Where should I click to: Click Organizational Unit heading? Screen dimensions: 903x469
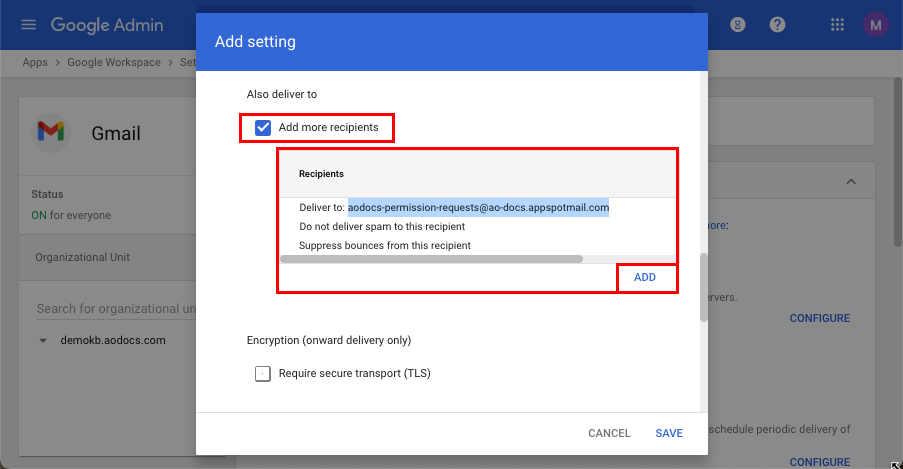(x=82, y=257)
